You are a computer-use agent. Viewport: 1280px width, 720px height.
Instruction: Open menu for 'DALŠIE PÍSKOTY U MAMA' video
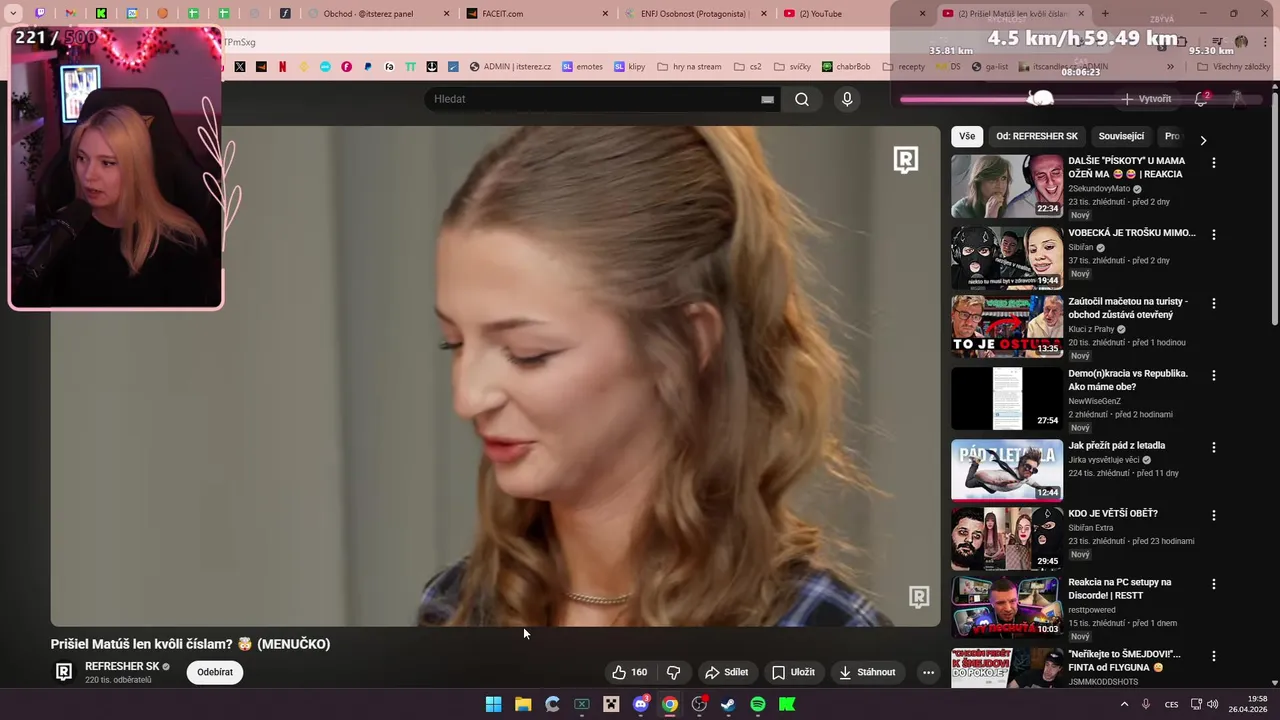pyautogui.click(x=1214, y=162)
